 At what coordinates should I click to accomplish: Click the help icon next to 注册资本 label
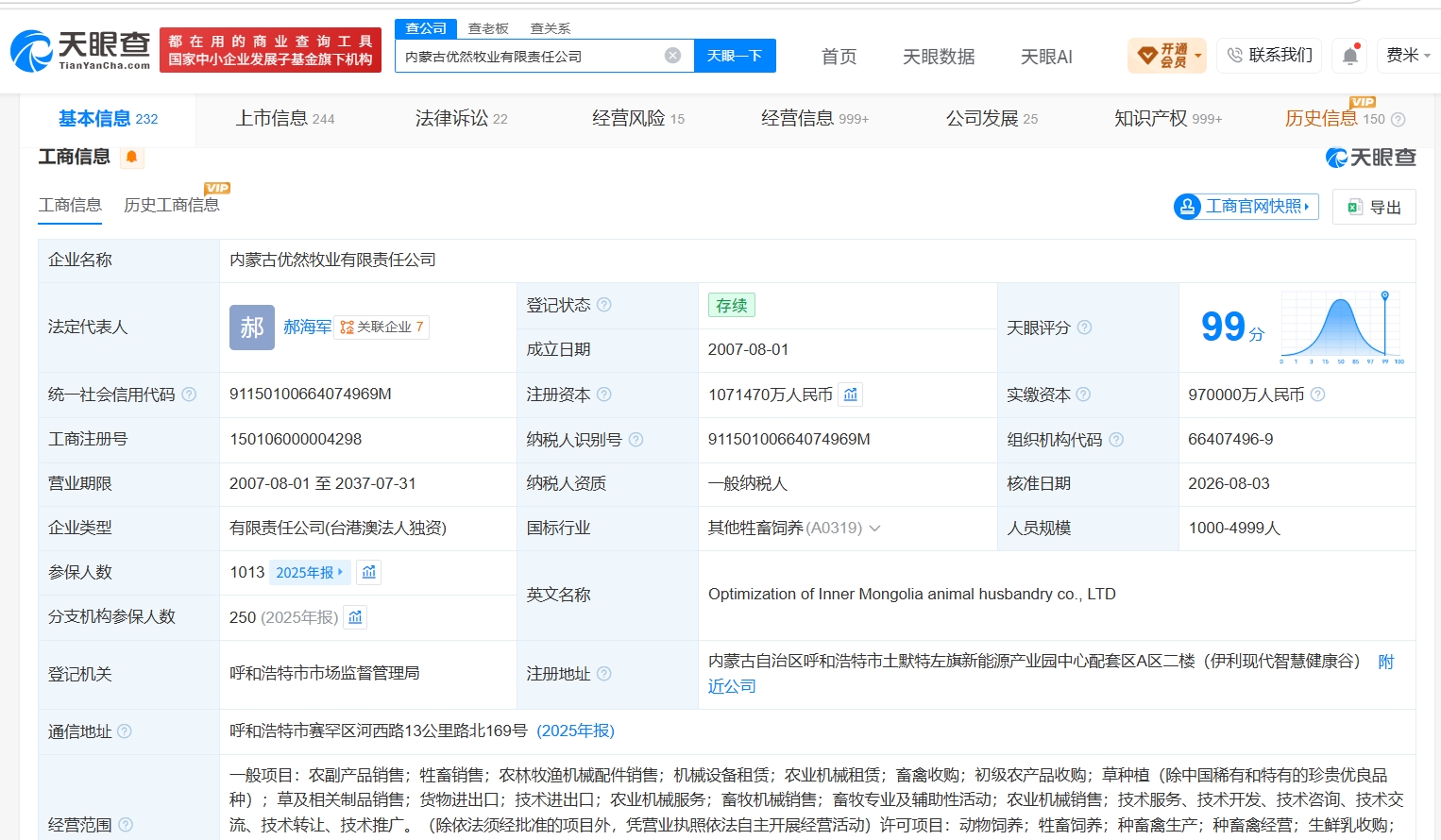pyautogui.click(x=604, y=395)
